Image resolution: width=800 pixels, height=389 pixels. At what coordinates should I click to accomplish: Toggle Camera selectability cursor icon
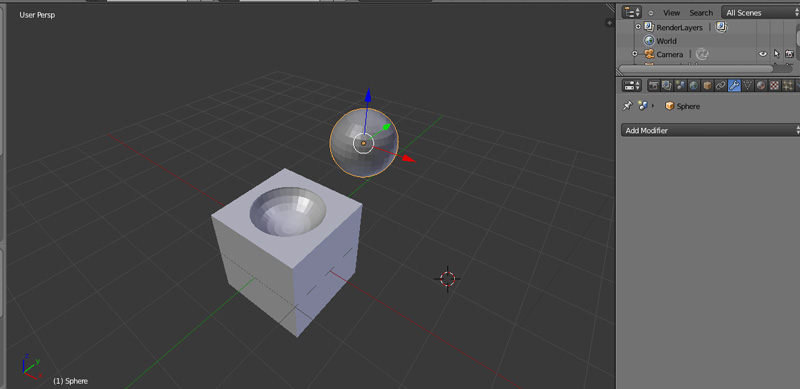click(777, 54)
